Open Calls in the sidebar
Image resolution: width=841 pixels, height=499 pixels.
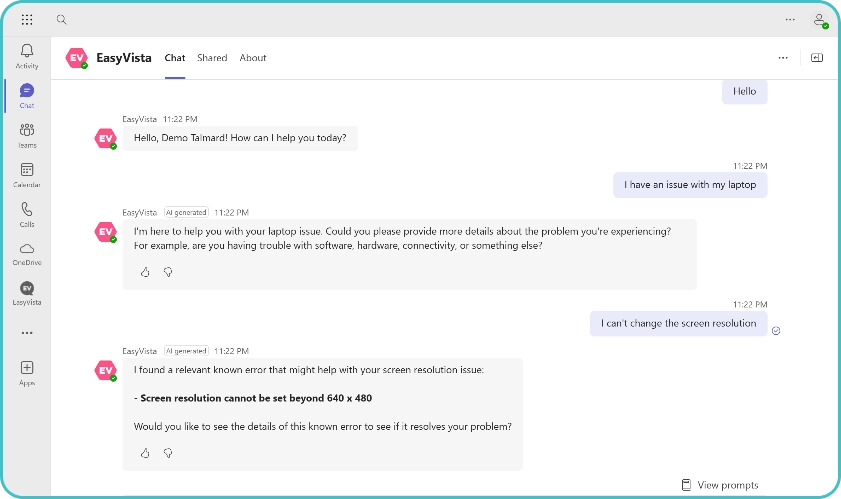click(27, 213)
